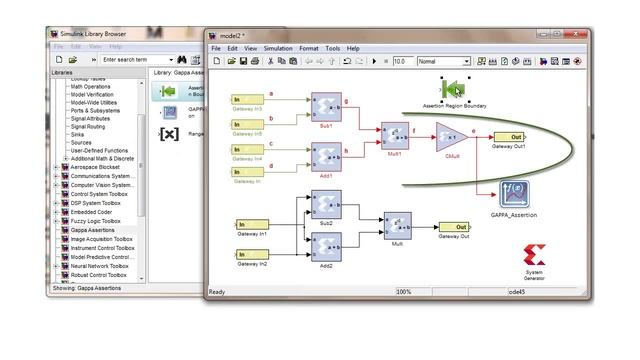The height and width of the screenshot is (360, 640).
Task: Click the System Generator token block
Action: coord(534,255)
